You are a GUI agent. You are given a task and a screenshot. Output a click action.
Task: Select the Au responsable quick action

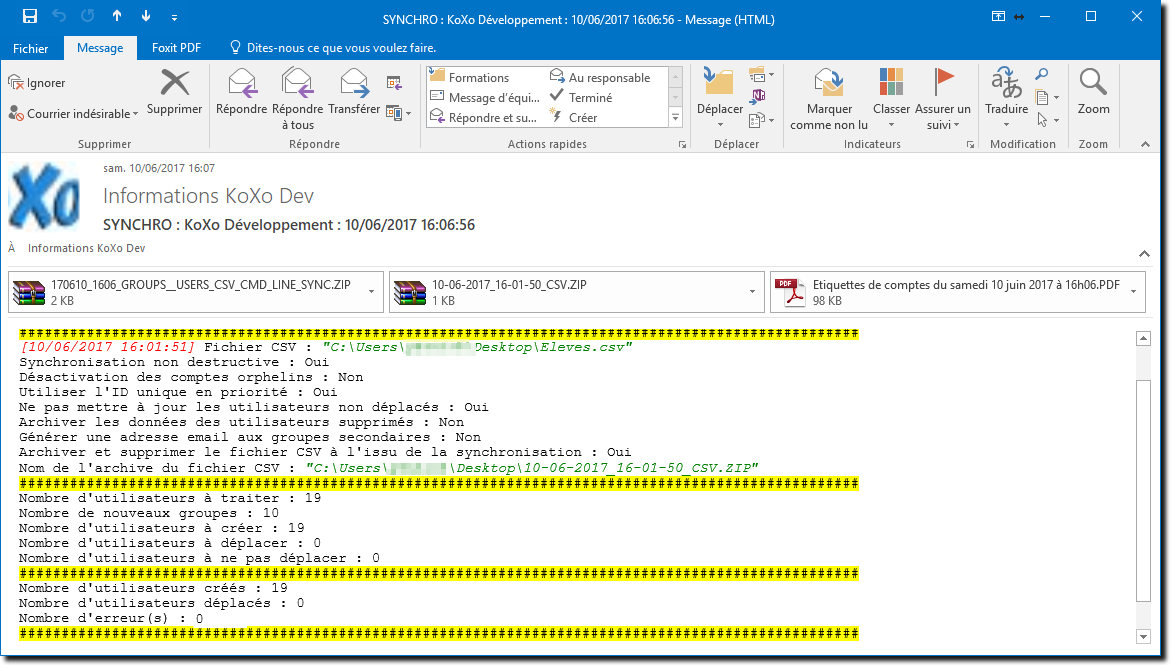coord(600,78)
